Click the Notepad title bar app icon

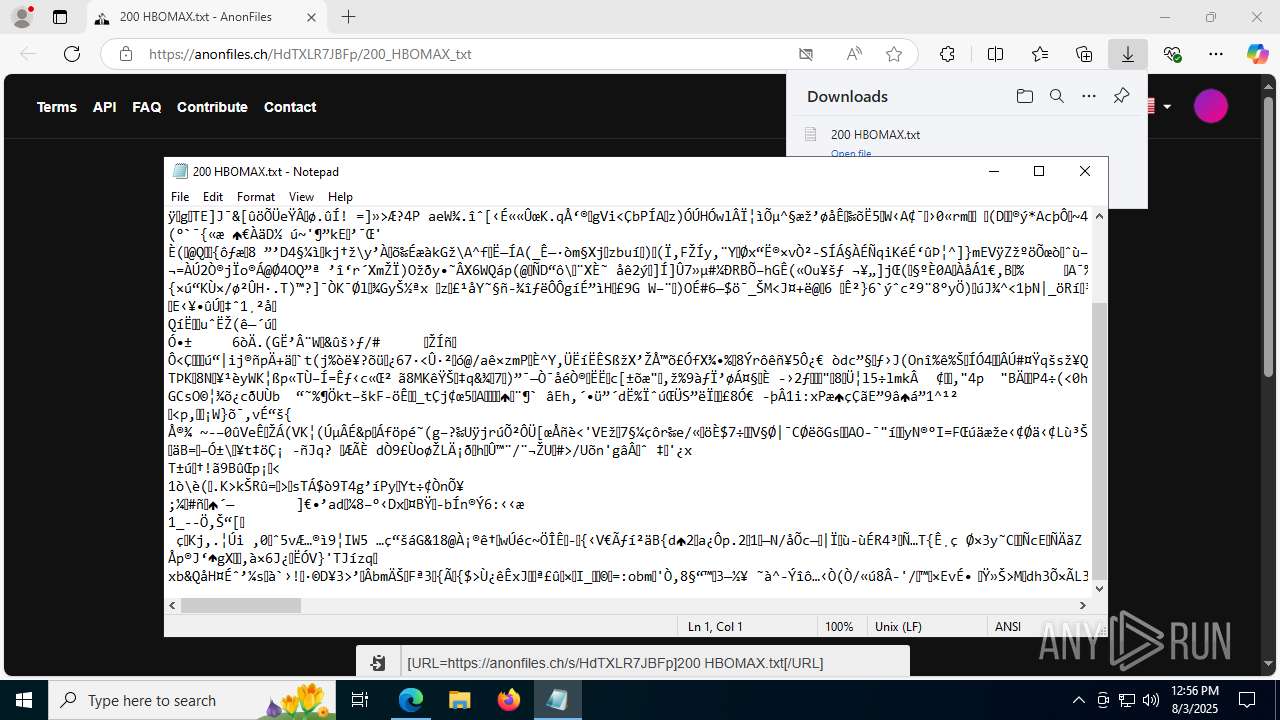(180, 171)
